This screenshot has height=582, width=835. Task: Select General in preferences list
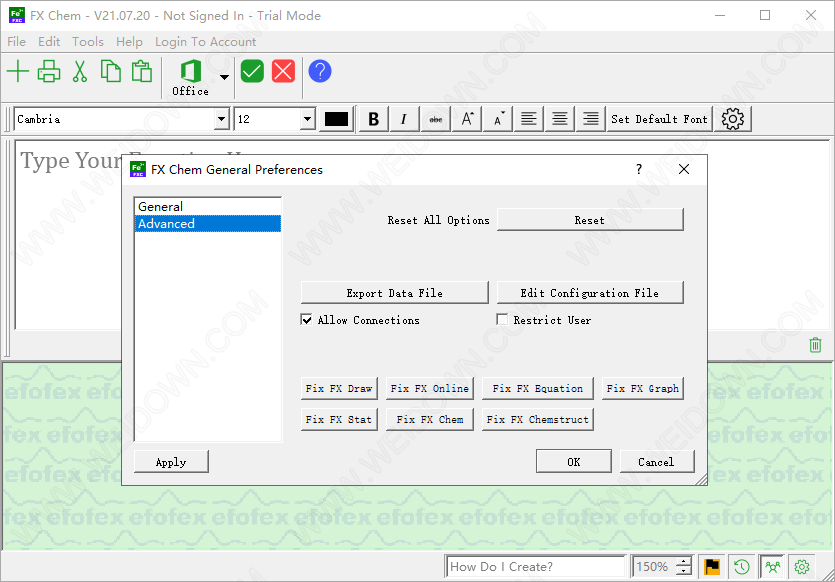208,207
